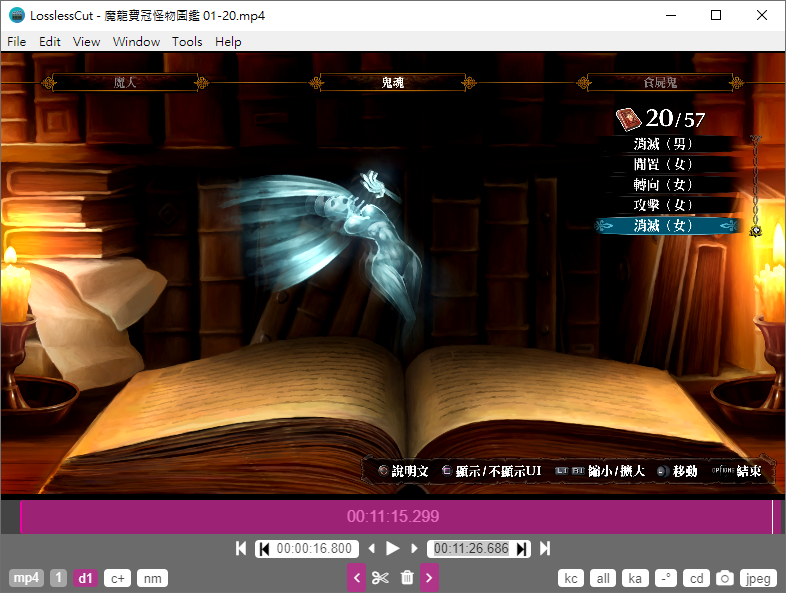Click the cut start time field 00:00:16.800
The width and height of the screenshot is (786, 593).
click(314, 549)
